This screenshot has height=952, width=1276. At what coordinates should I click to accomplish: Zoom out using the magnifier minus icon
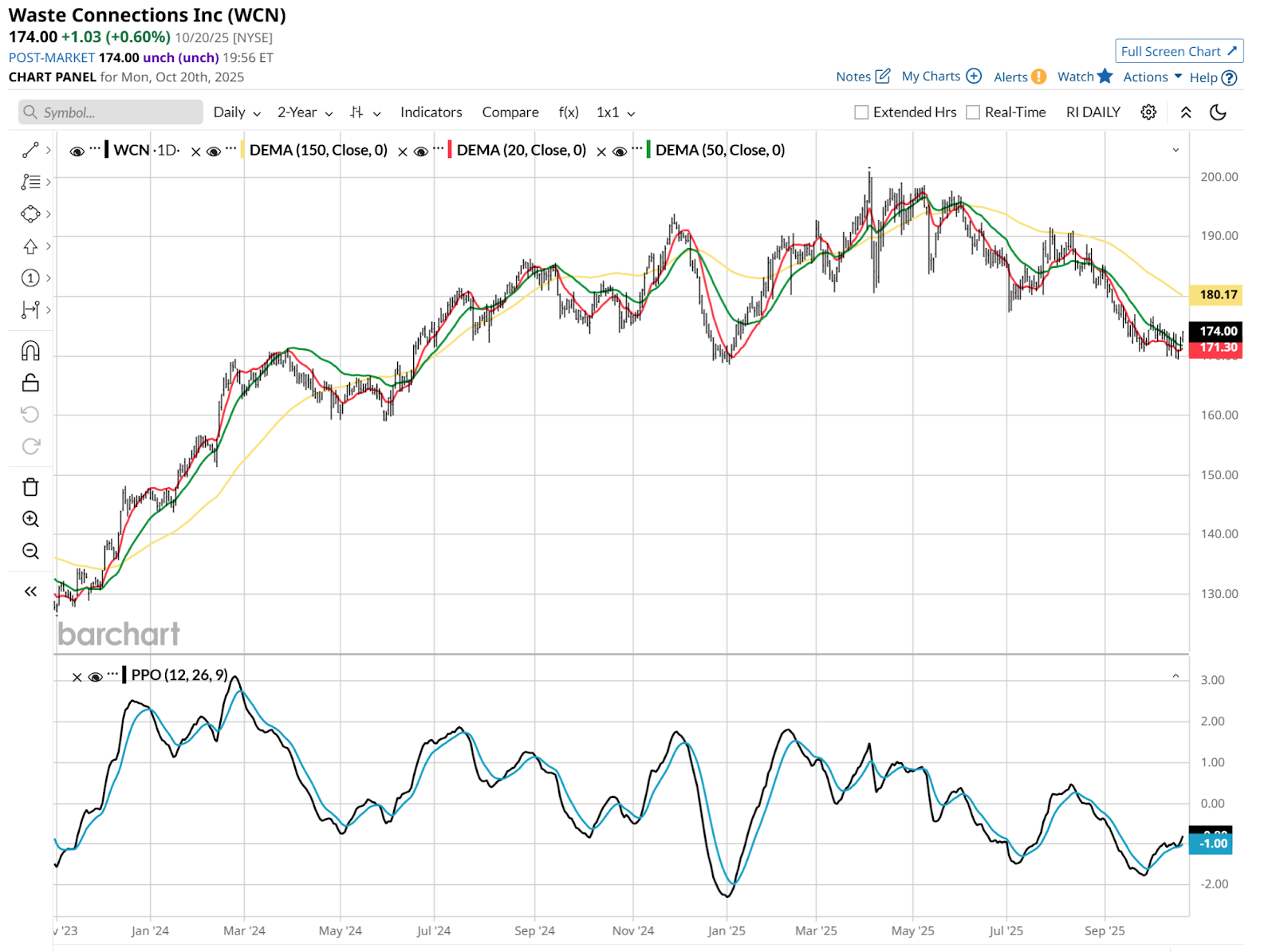(x=30, y=551)
